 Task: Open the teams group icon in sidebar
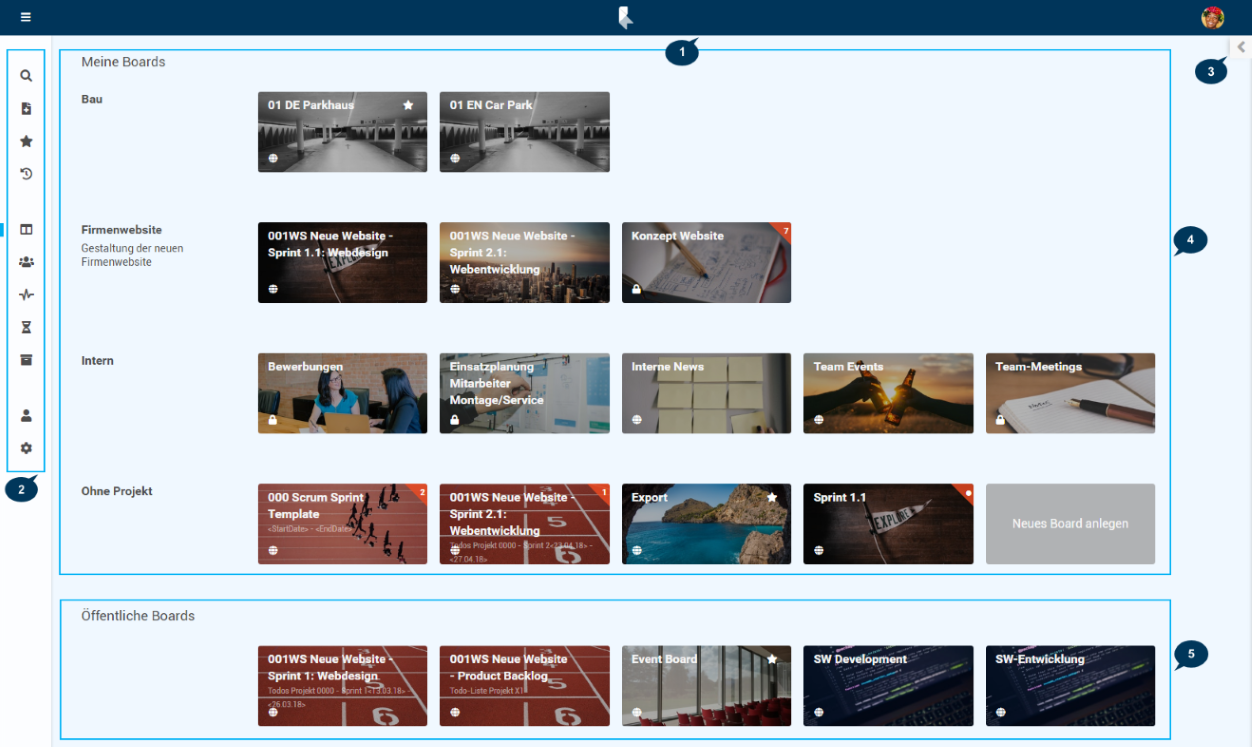pyautogui.click(x=26, y=262)
